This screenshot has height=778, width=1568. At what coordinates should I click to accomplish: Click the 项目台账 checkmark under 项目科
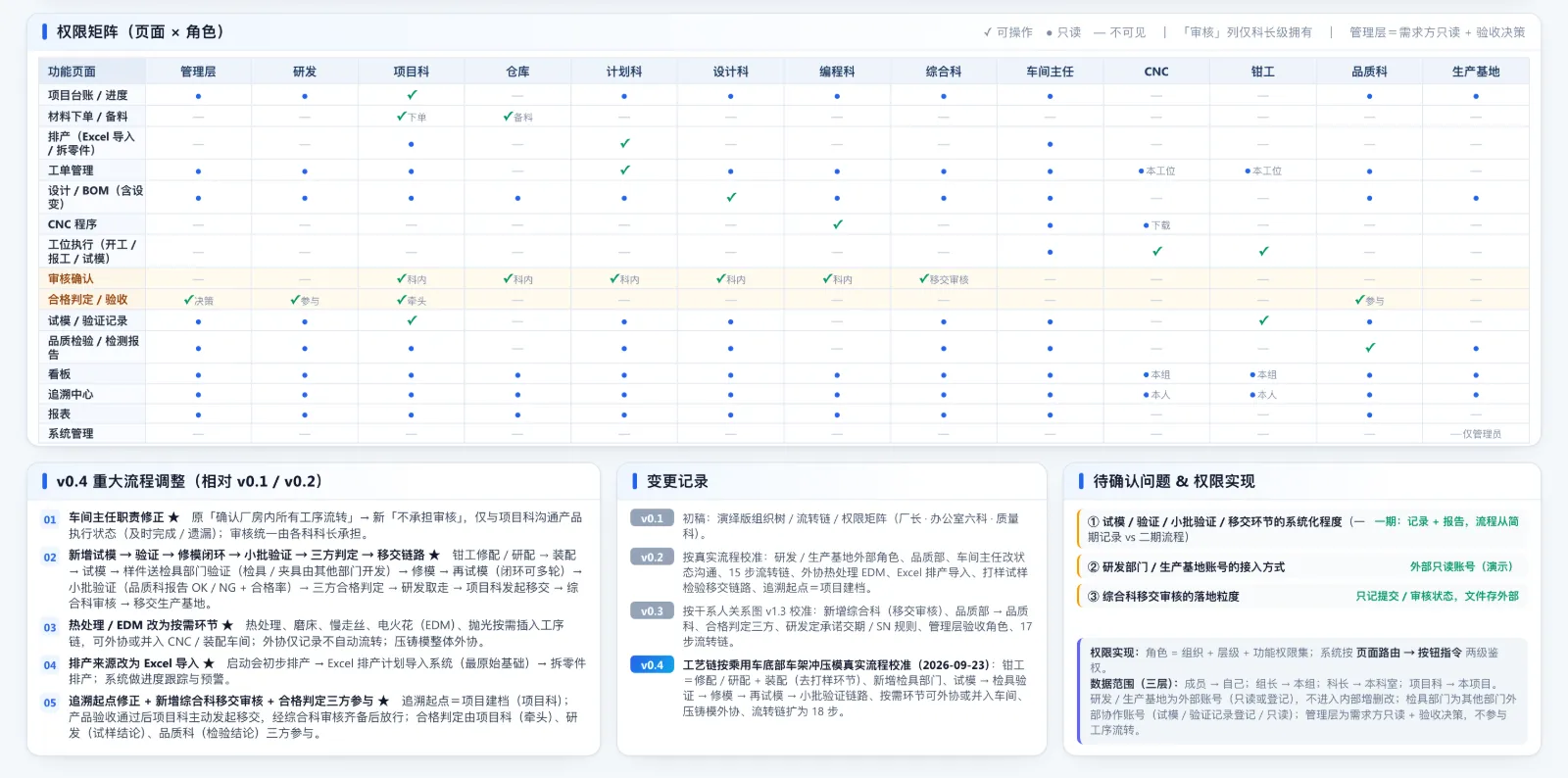pyautogui.click(x=412, y=95)
